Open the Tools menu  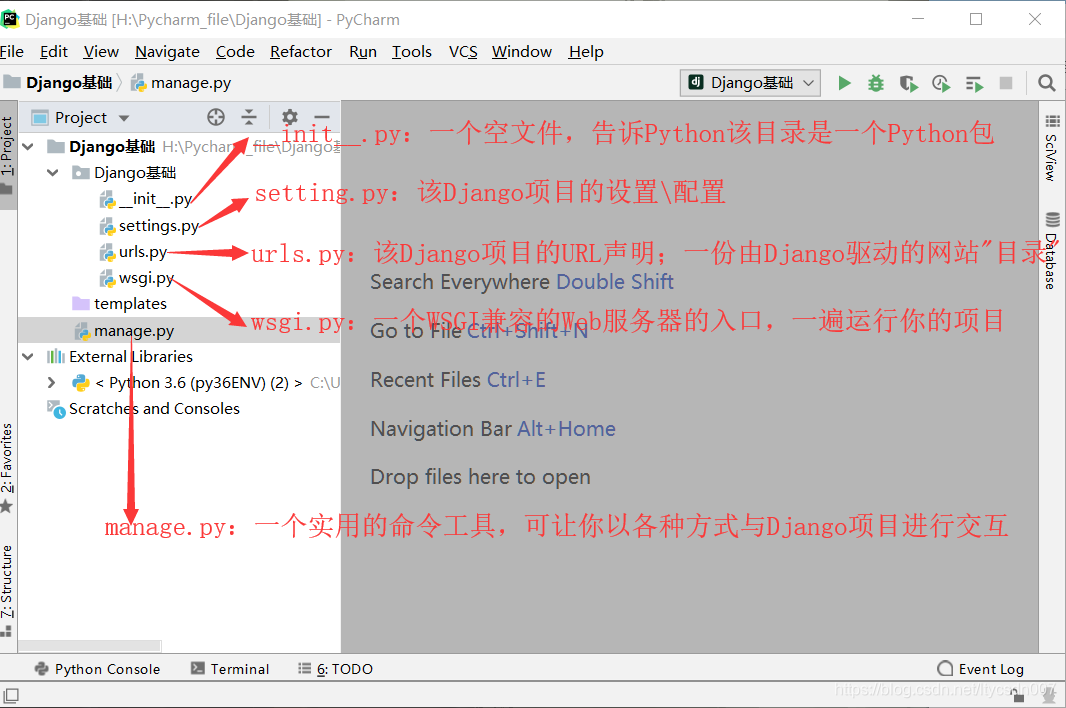412,52
